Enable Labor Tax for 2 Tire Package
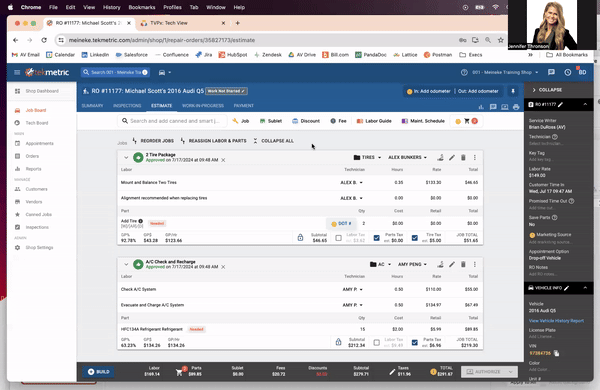 pos(338,238)
